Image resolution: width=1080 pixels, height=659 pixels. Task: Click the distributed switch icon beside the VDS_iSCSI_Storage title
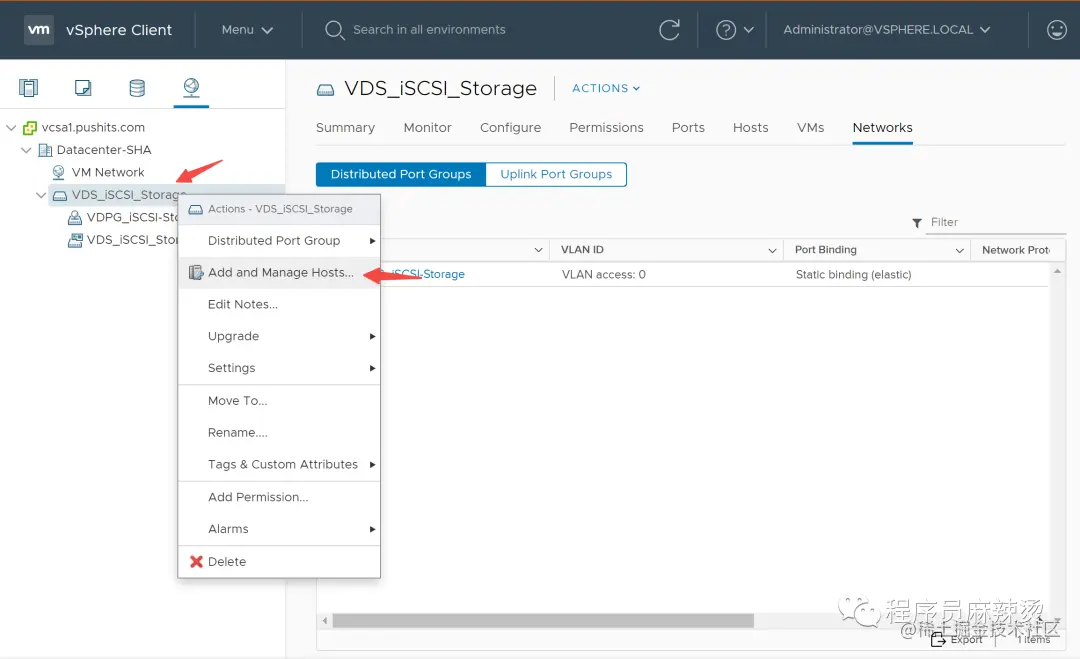pyautogui.click(x=325, y=90)
